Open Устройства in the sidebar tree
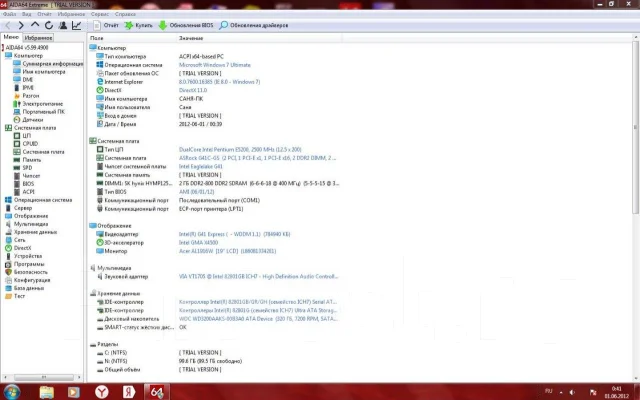This screenshot has height=400, width=640. point(28,256)
